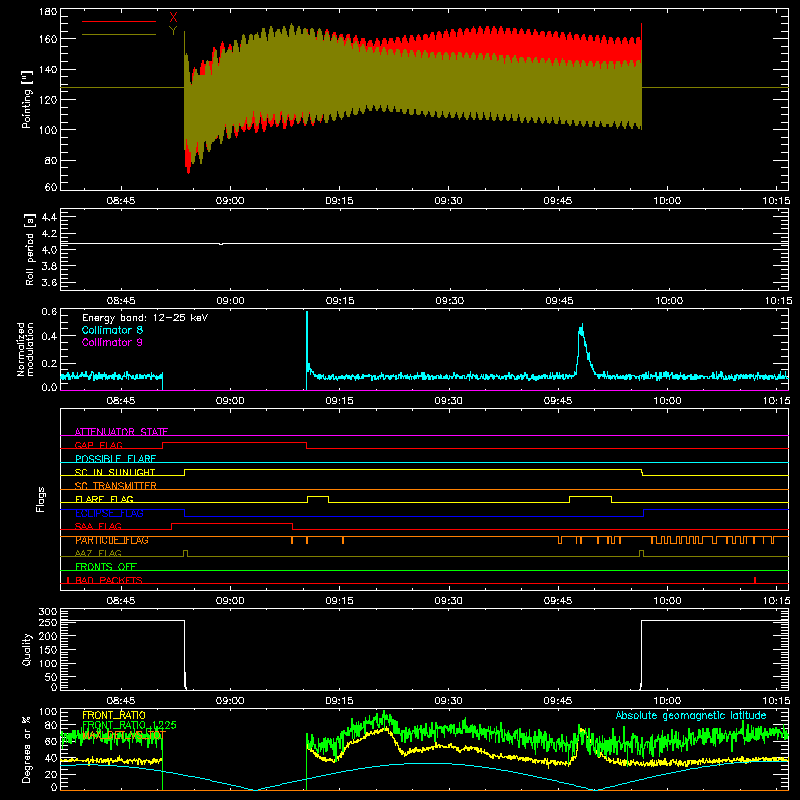Click the olive AAZ_FLAG label
The height and width of the screenshot is (800, 800).
(98, 553)
